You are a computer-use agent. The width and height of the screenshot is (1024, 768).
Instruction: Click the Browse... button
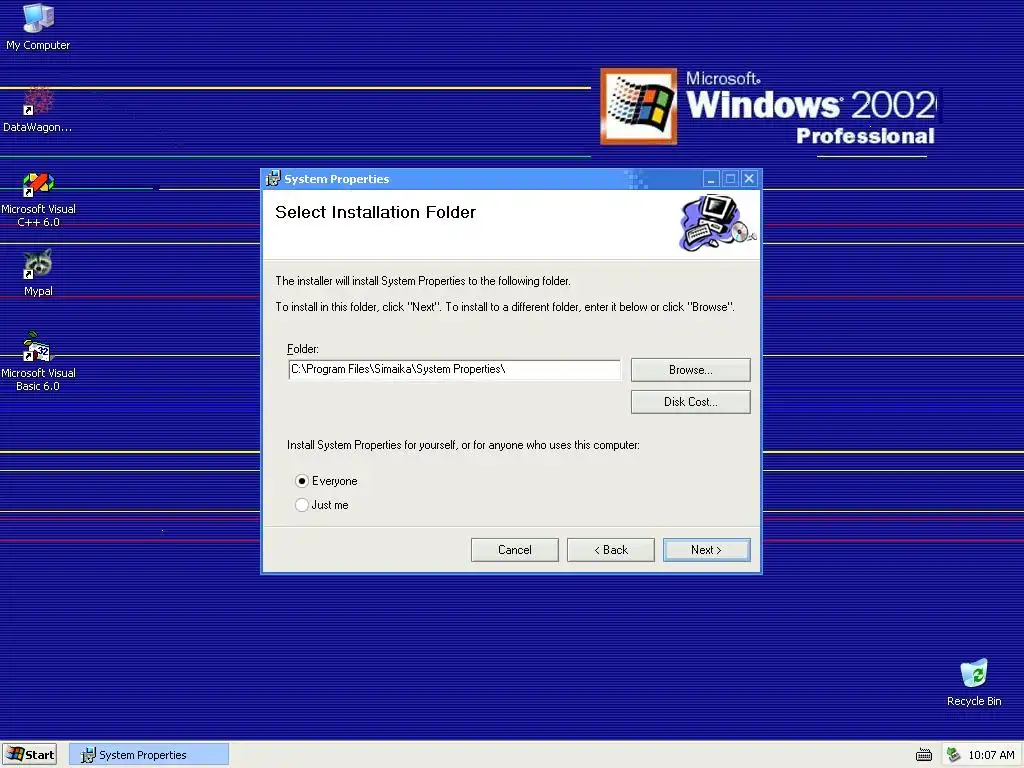[690, 370]
